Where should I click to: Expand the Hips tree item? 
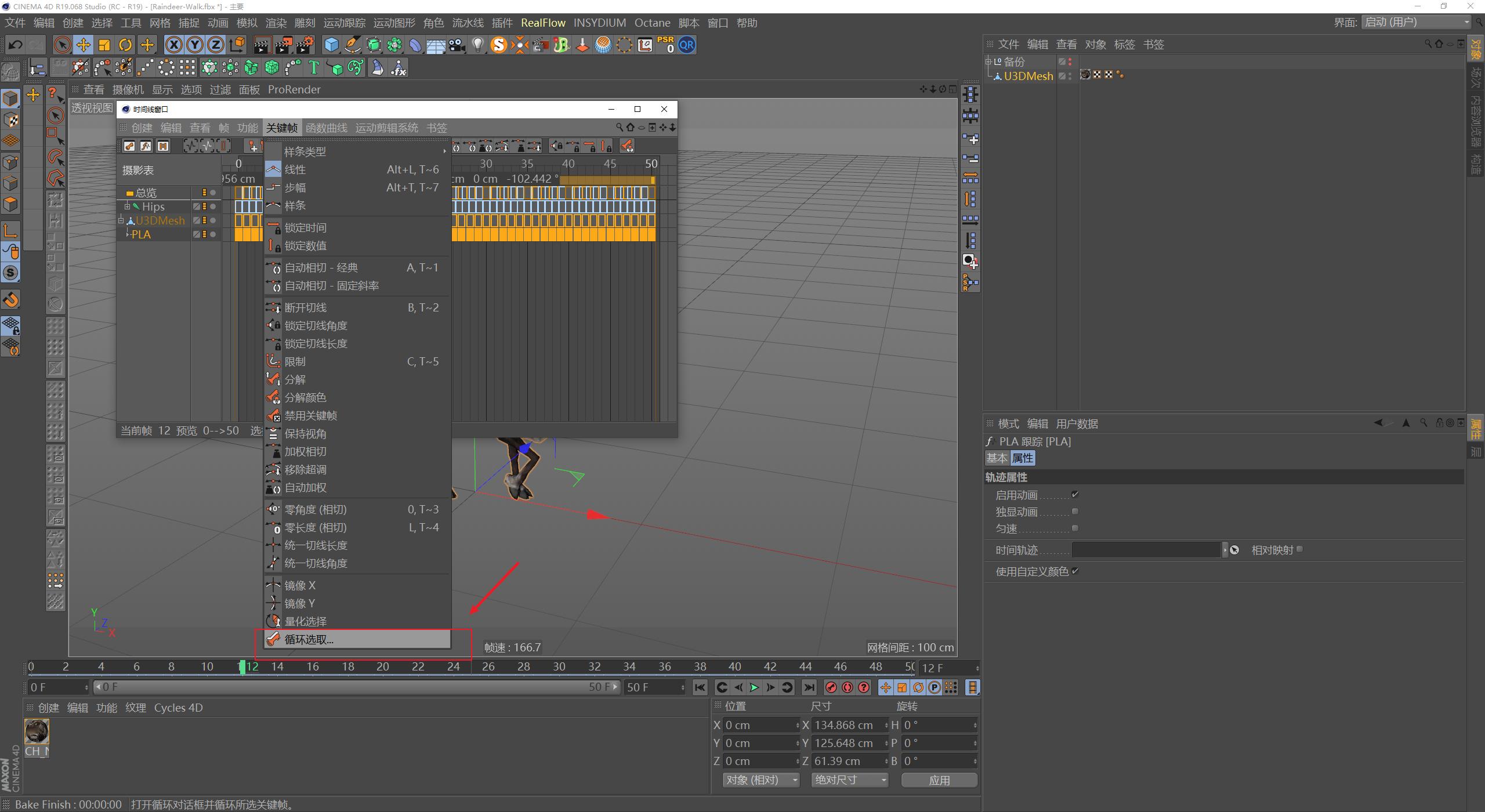127,206
